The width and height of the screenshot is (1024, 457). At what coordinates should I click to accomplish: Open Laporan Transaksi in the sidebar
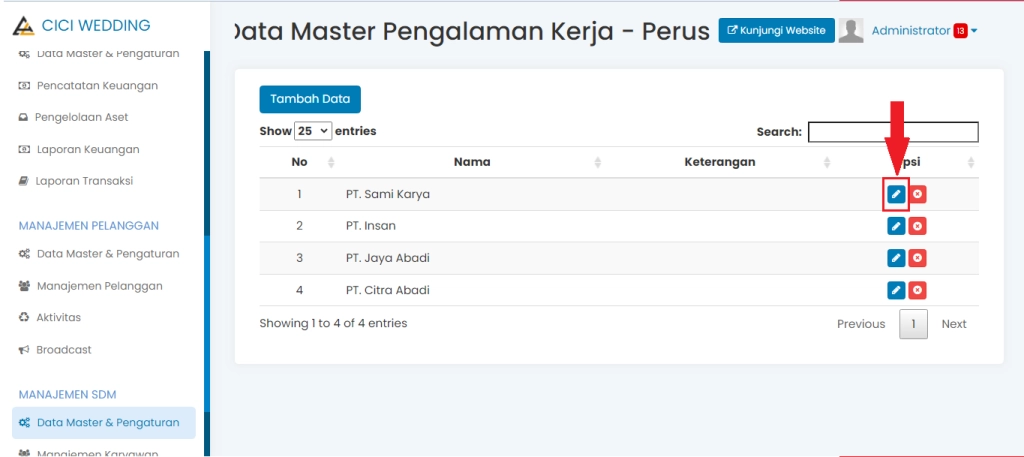84,181
